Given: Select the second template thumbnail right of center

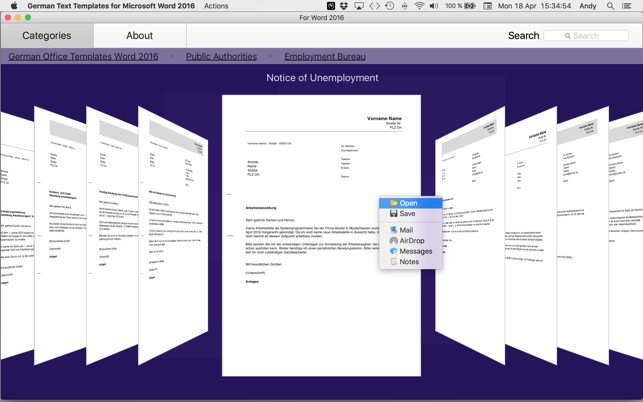Looking at the screenshot, I should pyautogui.click(x=531, y=235).
